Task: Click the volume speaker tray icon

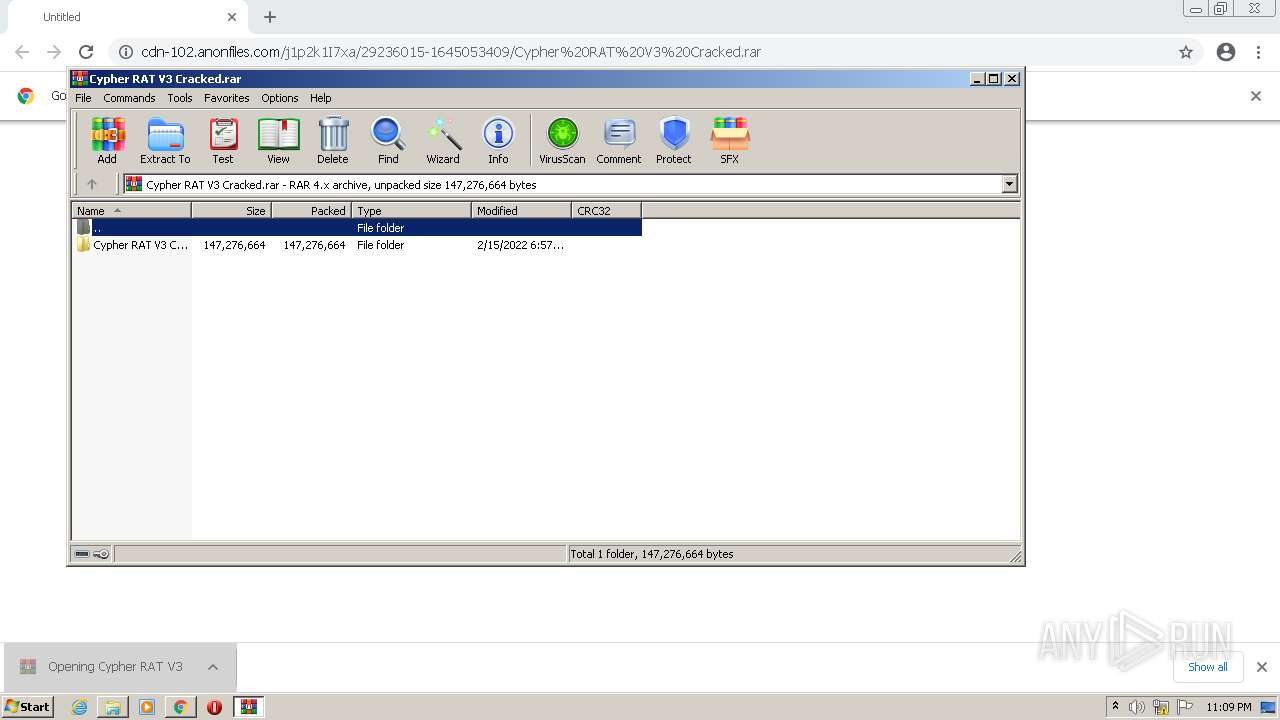Action: [1137, 707]
